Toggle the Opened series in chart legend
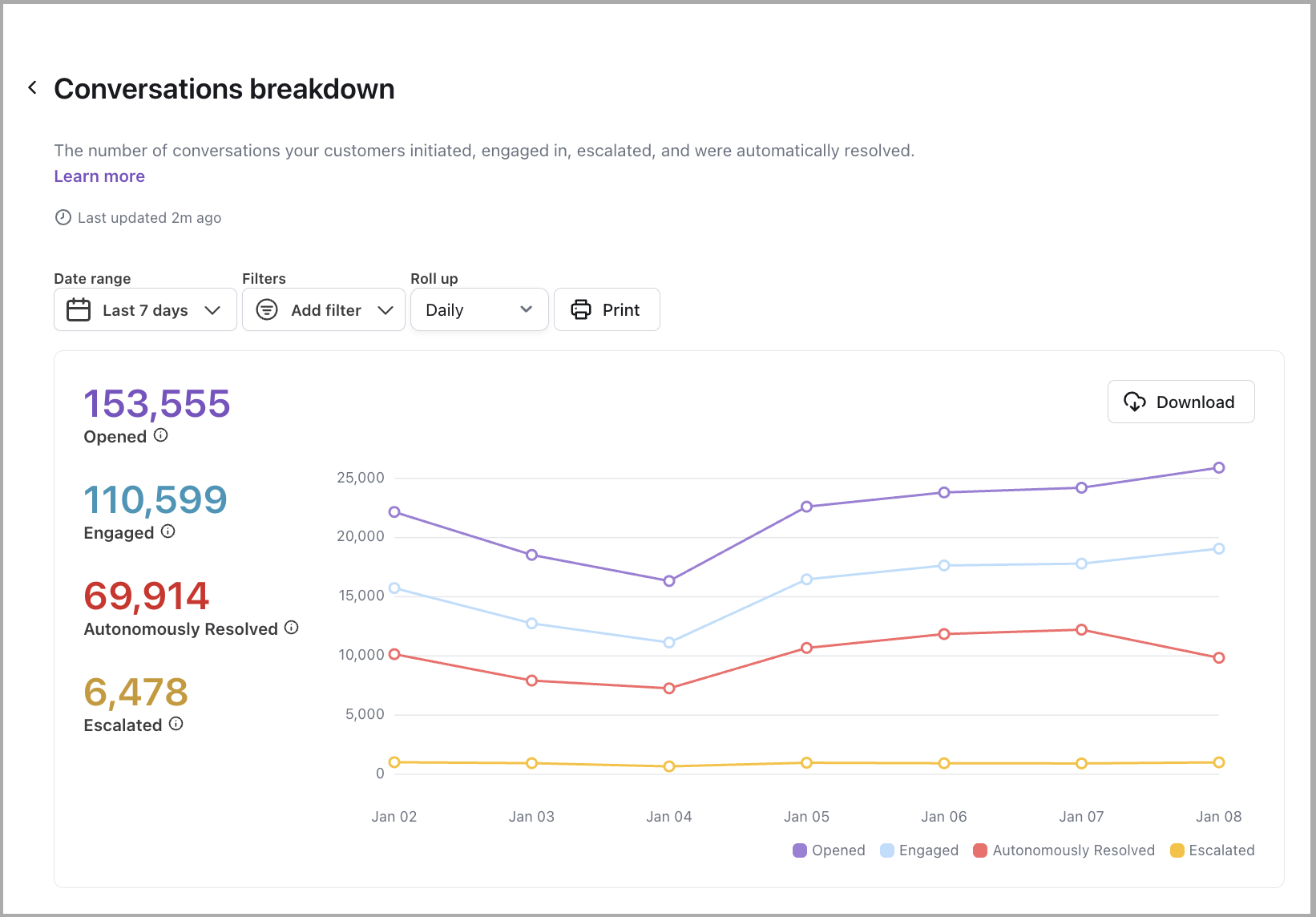 pyautogui.click(x=829, y=850)
